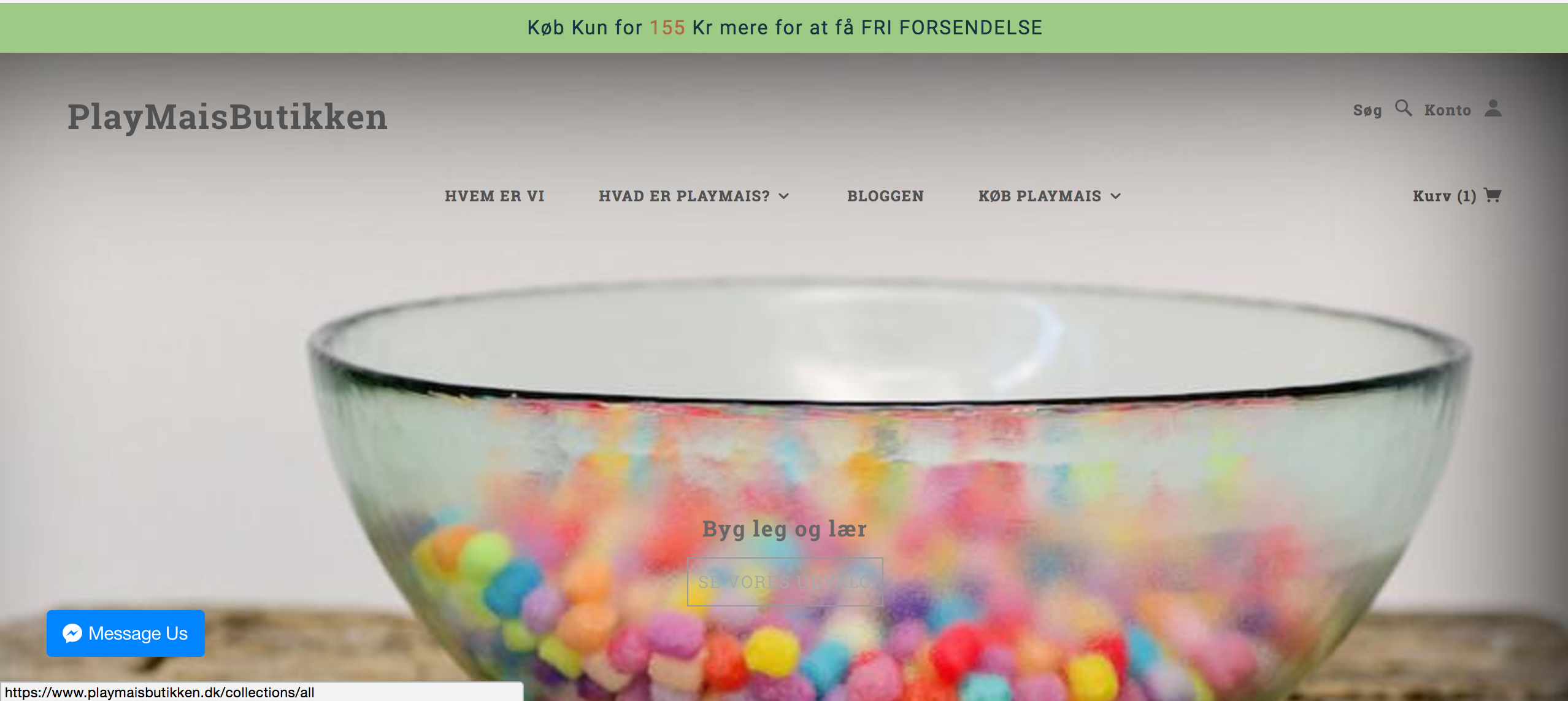Image resolution: width=1568 pixels, height=701 pixels.
Task: Click the Se vores udvalg button
Action: pyautogui.click(x=785, y=581)
